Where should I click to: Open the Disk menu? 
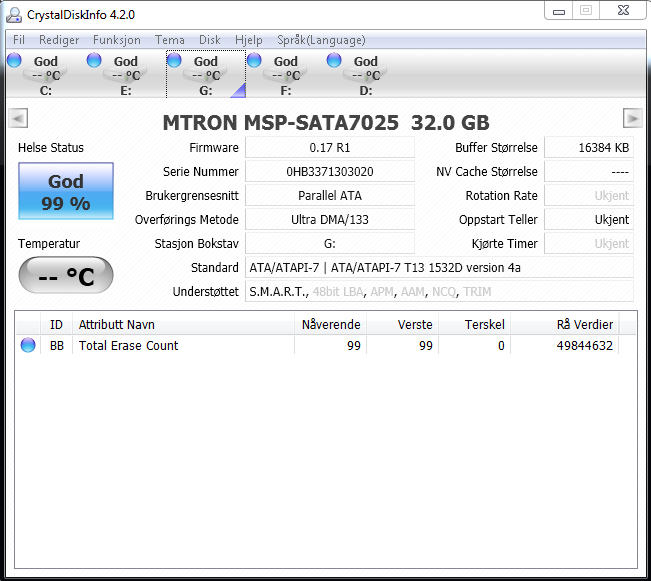210,40
